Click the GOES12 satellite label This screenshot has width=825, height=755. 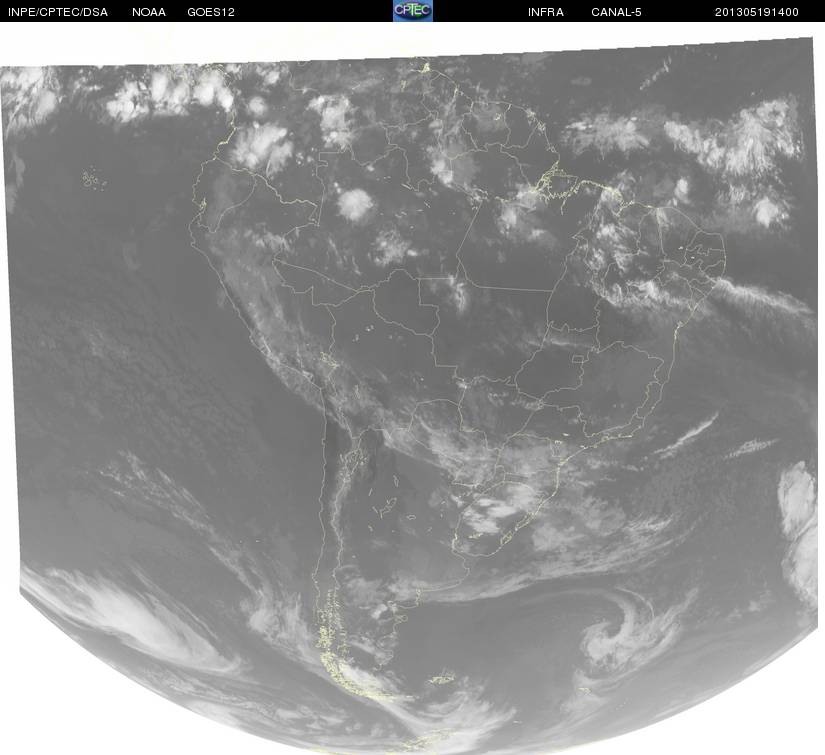click(x=211, y=12)
